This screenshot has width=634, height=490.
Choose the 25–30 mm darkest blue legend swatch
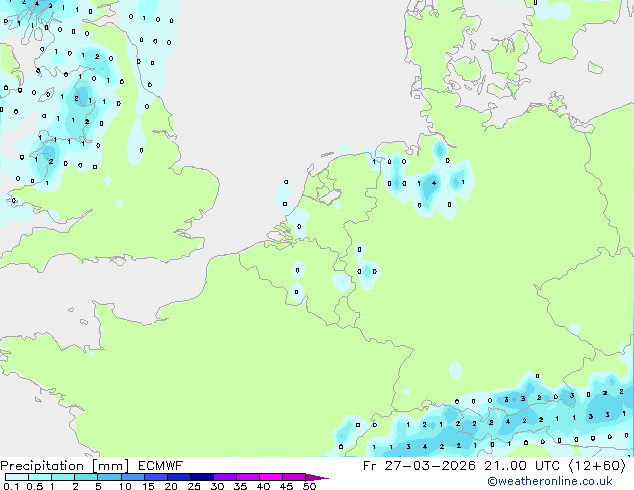click(202, 477)
